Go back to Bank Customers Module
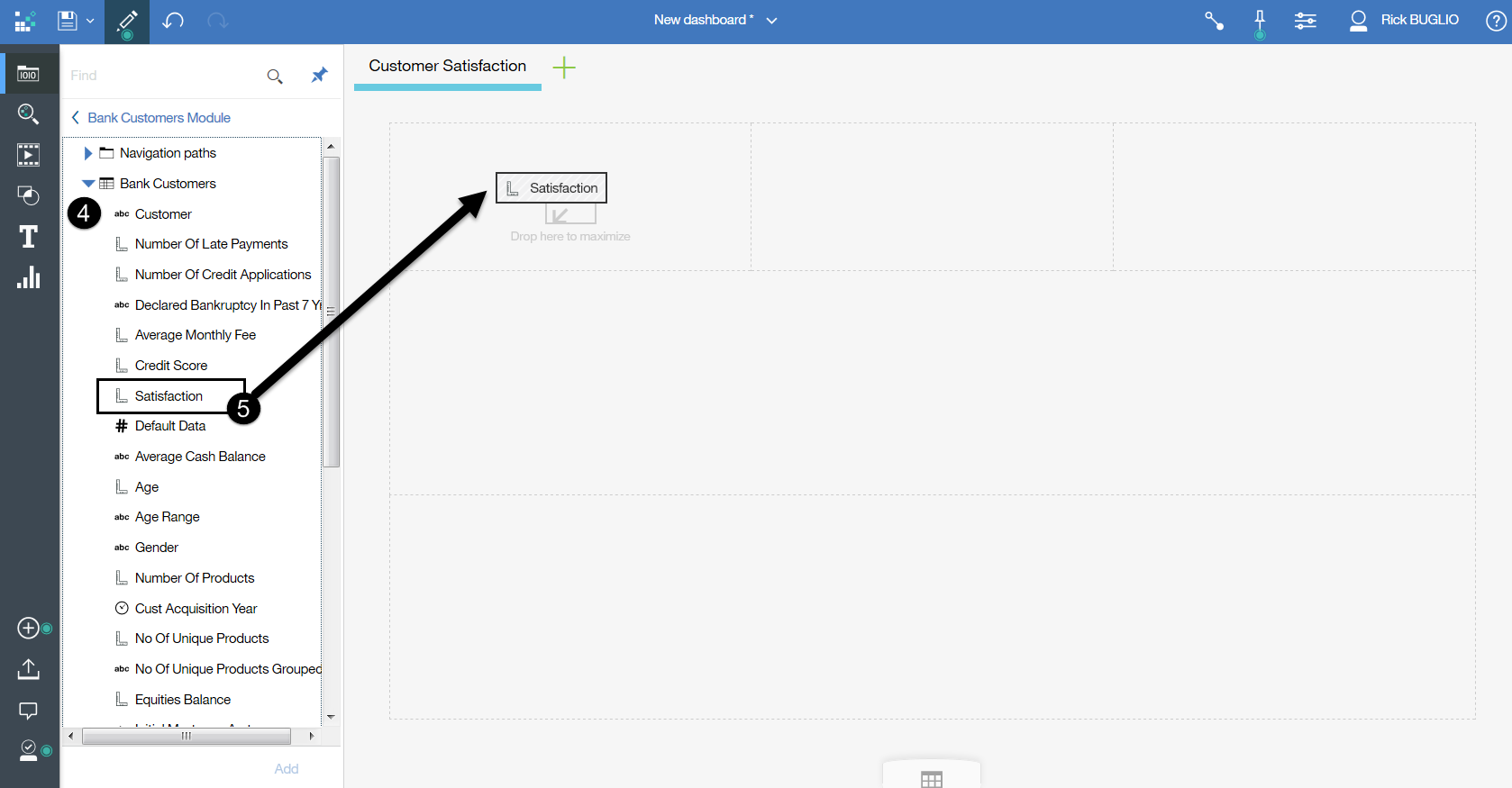Viewport: 1512px width, 788px height. (150, 118)
